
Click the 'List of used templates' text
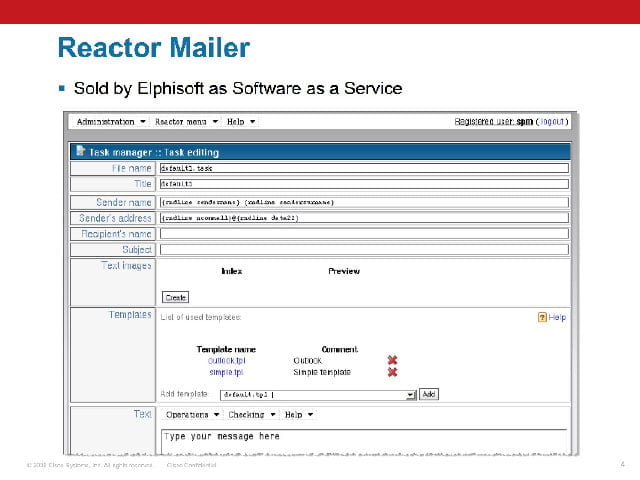tap(200, 317)
